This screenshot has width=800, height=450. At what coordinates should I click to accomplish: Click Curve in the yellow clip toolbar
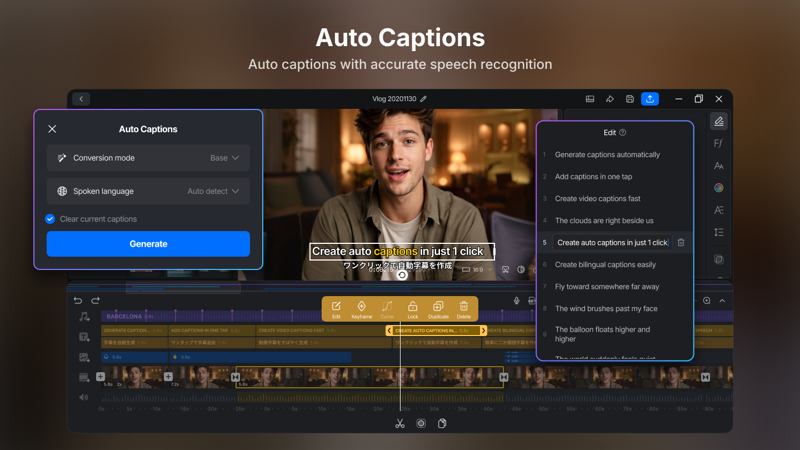(x=387, y=309)
